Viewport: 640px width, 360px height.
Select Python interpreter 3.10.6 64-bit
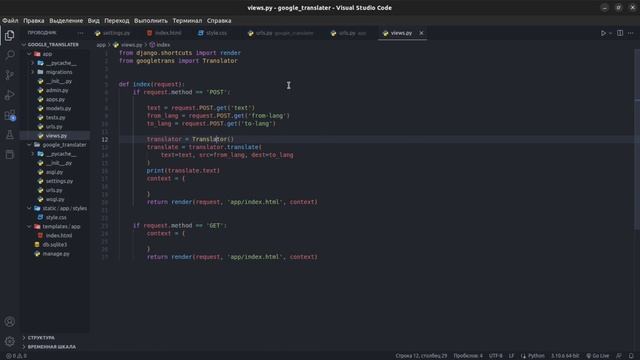click(565, 356)
